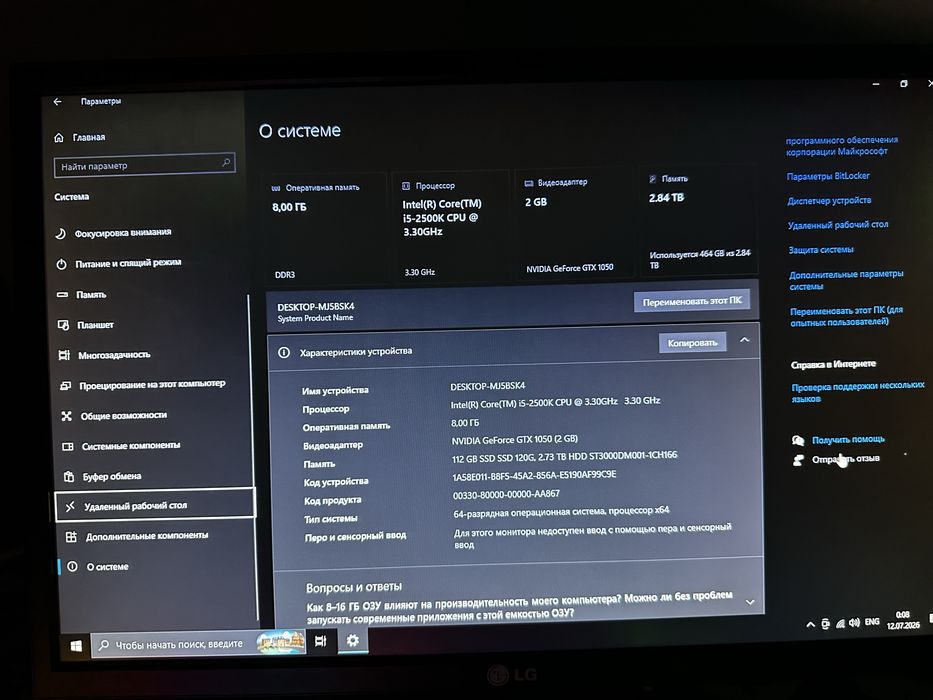Screen dimensions: 933x700
Task: Click the Код продукта value 00330-80000-00000-AA867
Action: [506, 494]
